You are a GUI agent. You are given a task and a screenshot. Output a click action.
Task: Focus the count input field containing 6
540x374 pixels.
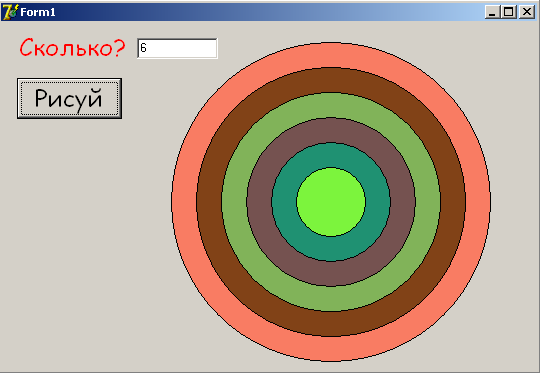(177, 49)
